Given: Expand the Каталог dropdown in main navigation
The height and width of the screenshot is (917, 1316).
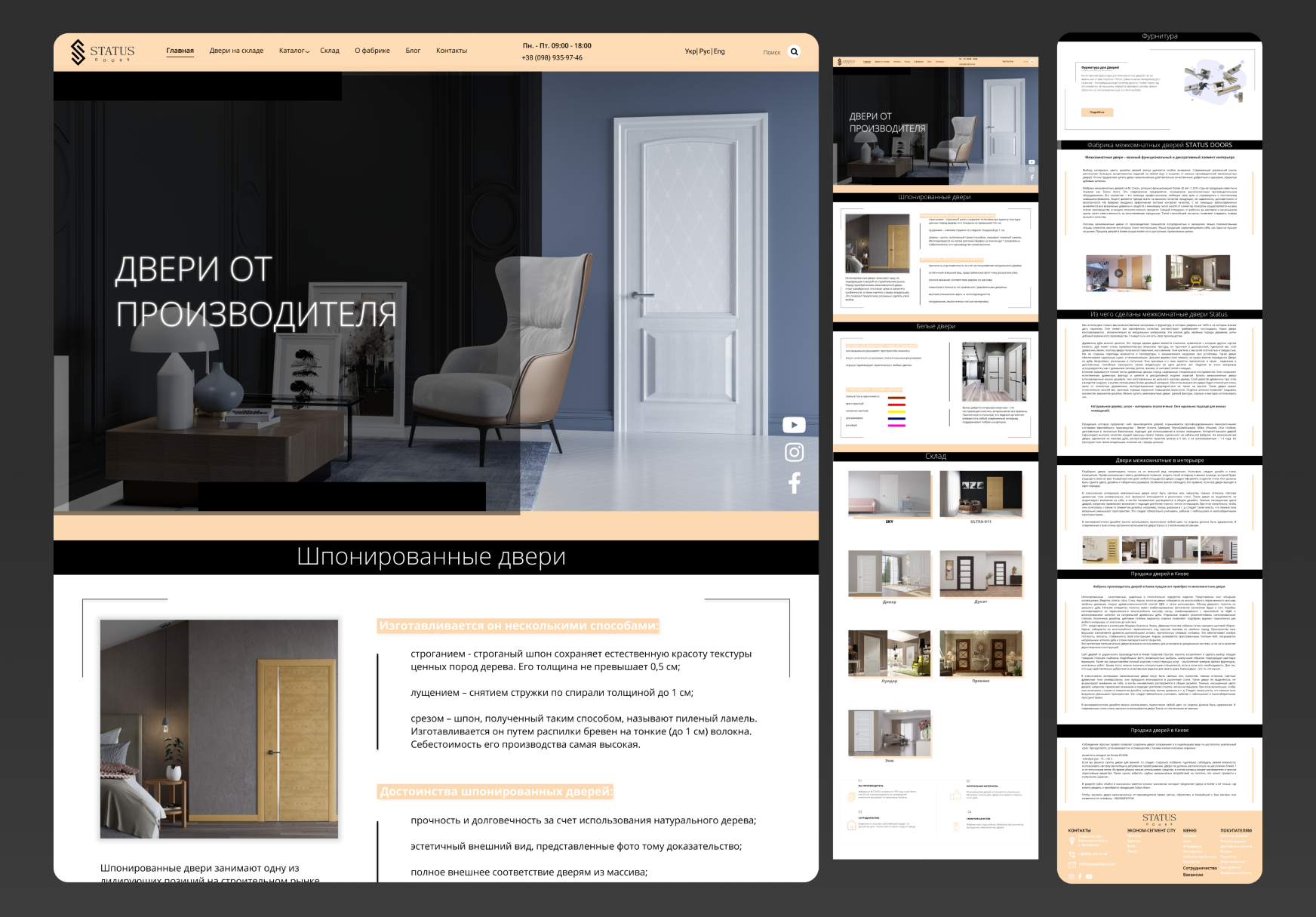Looking at the screenshot, I should [x=294, y=51].
